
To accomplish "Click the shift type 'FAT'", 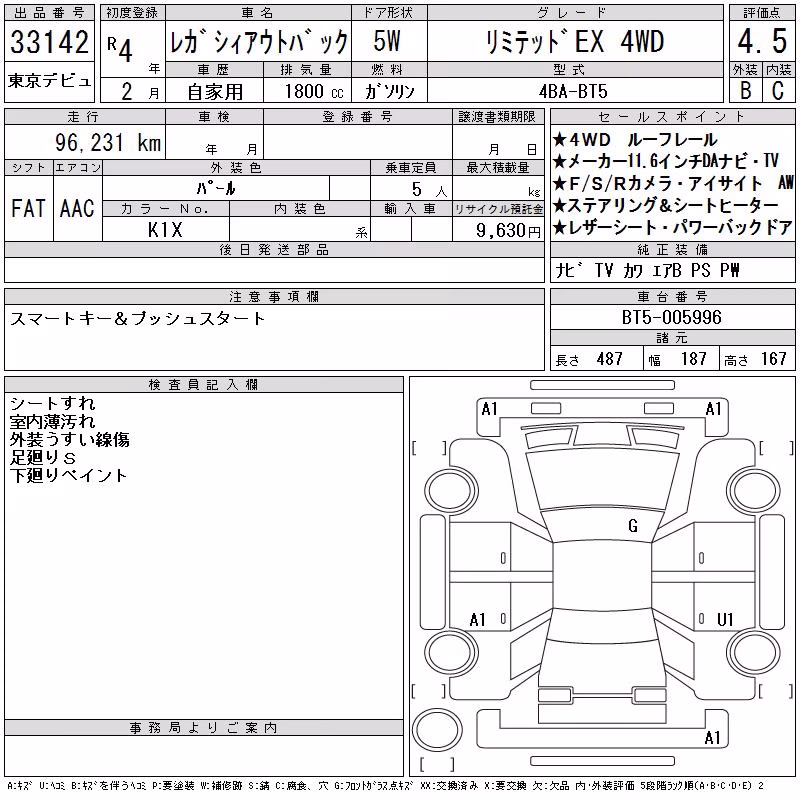I will point(28,209).
